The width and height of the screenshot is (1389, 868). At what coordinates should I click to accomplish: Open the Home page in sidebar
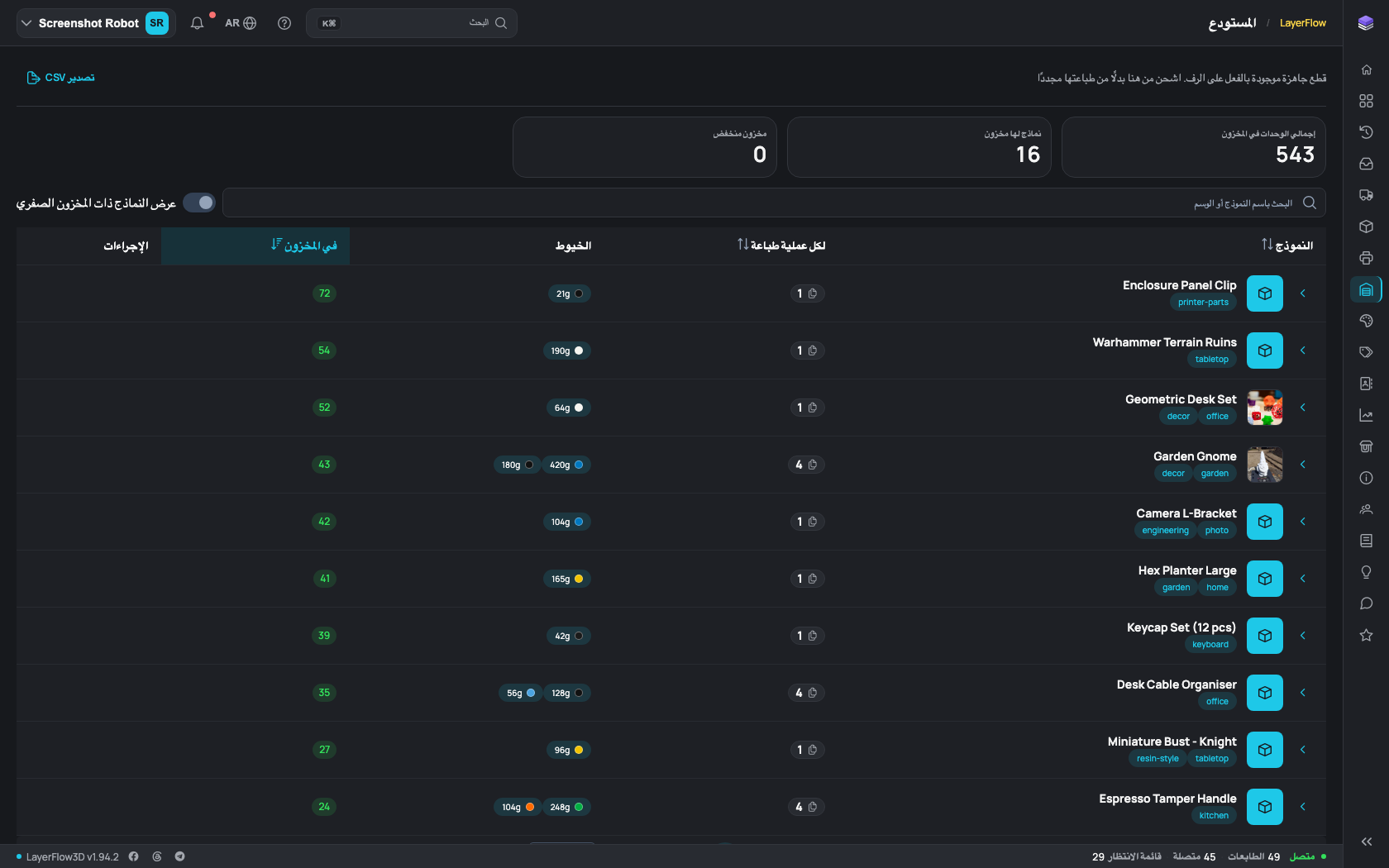[x=1366, y=69]
